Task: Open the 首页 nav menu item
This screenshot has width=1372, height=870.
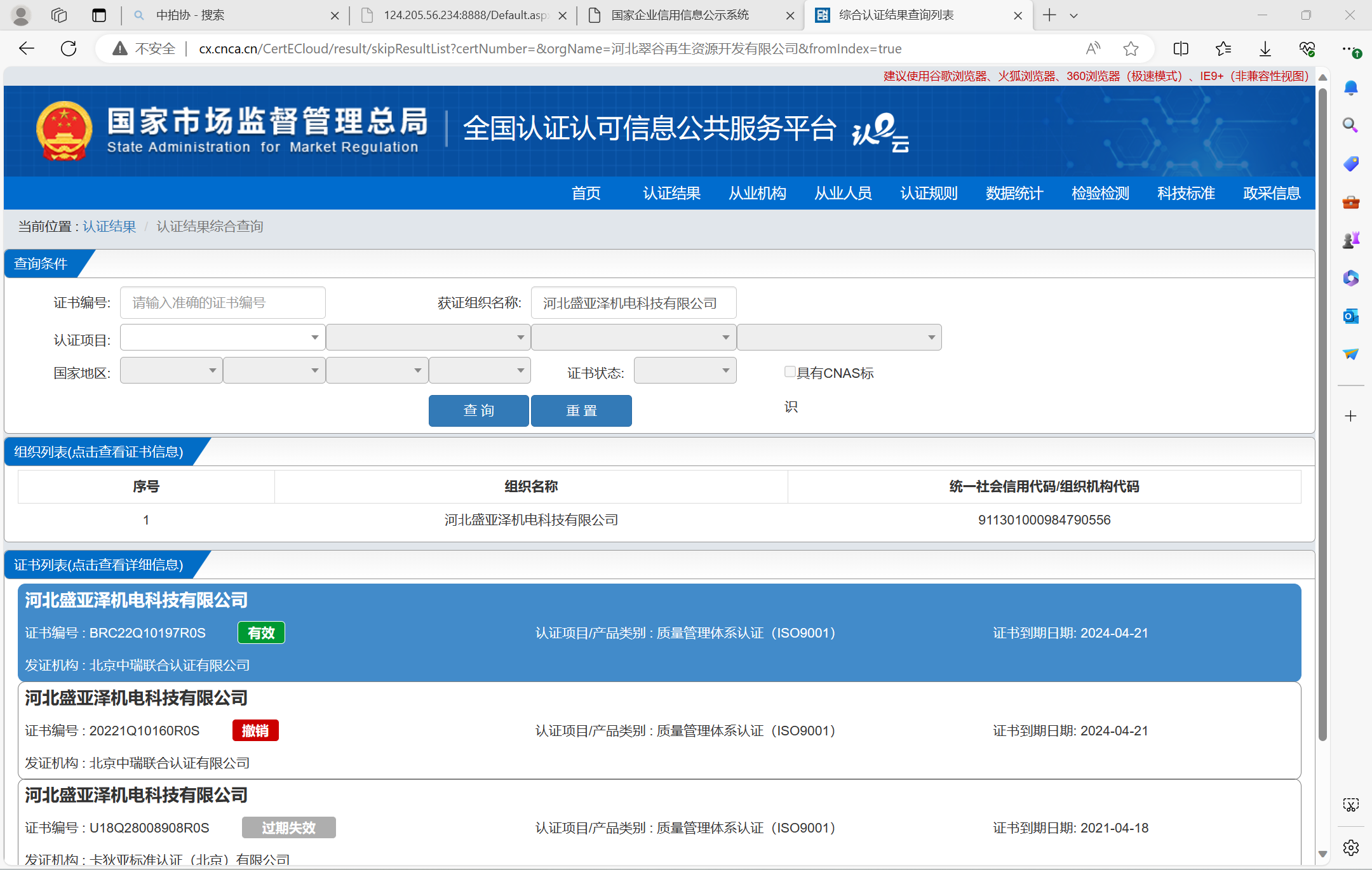Action: point(586,193)
